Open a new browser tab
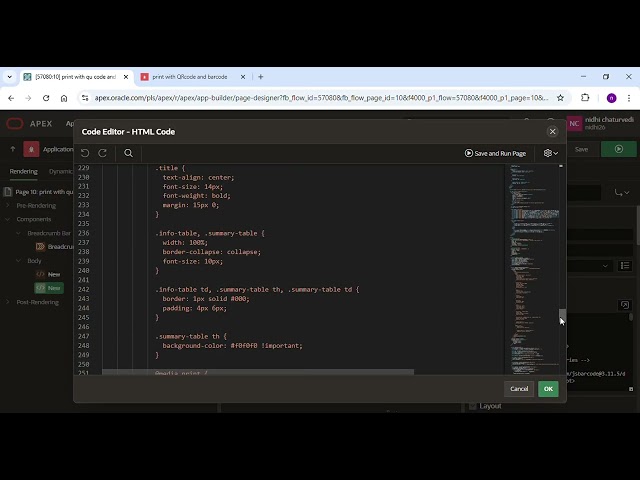 pos(261,77)
